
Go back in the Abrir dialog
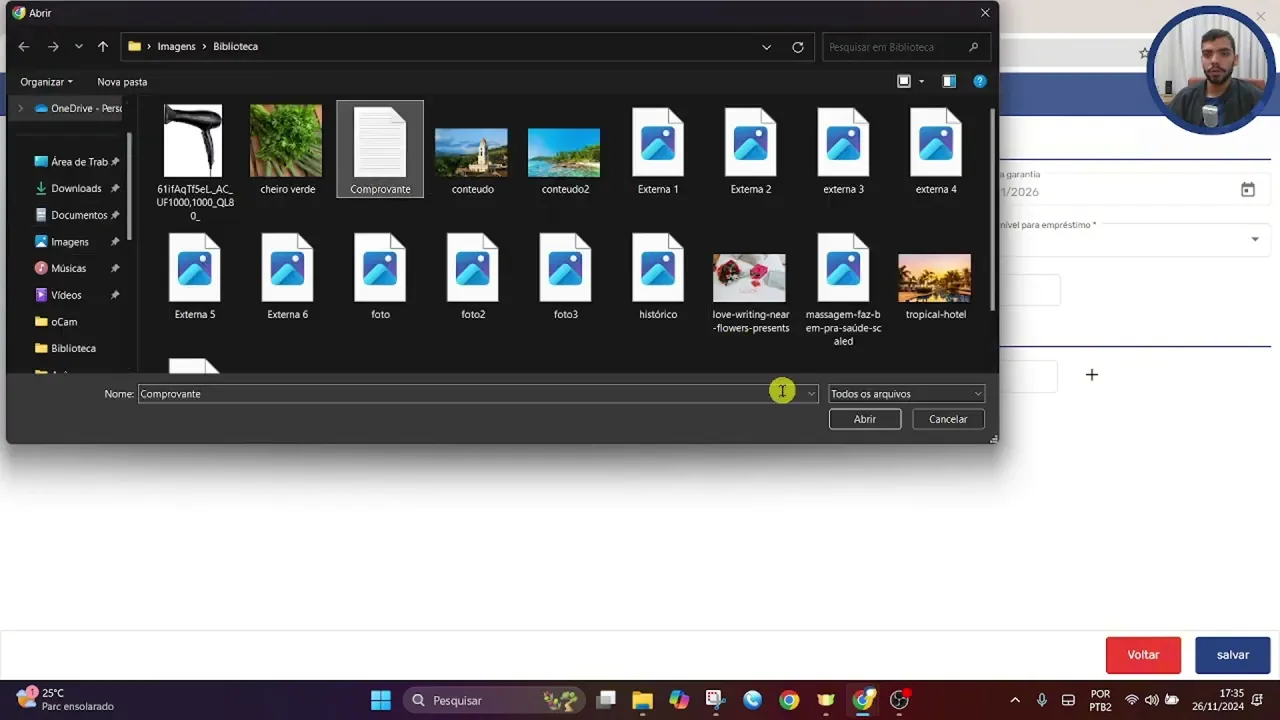[24, 47]
